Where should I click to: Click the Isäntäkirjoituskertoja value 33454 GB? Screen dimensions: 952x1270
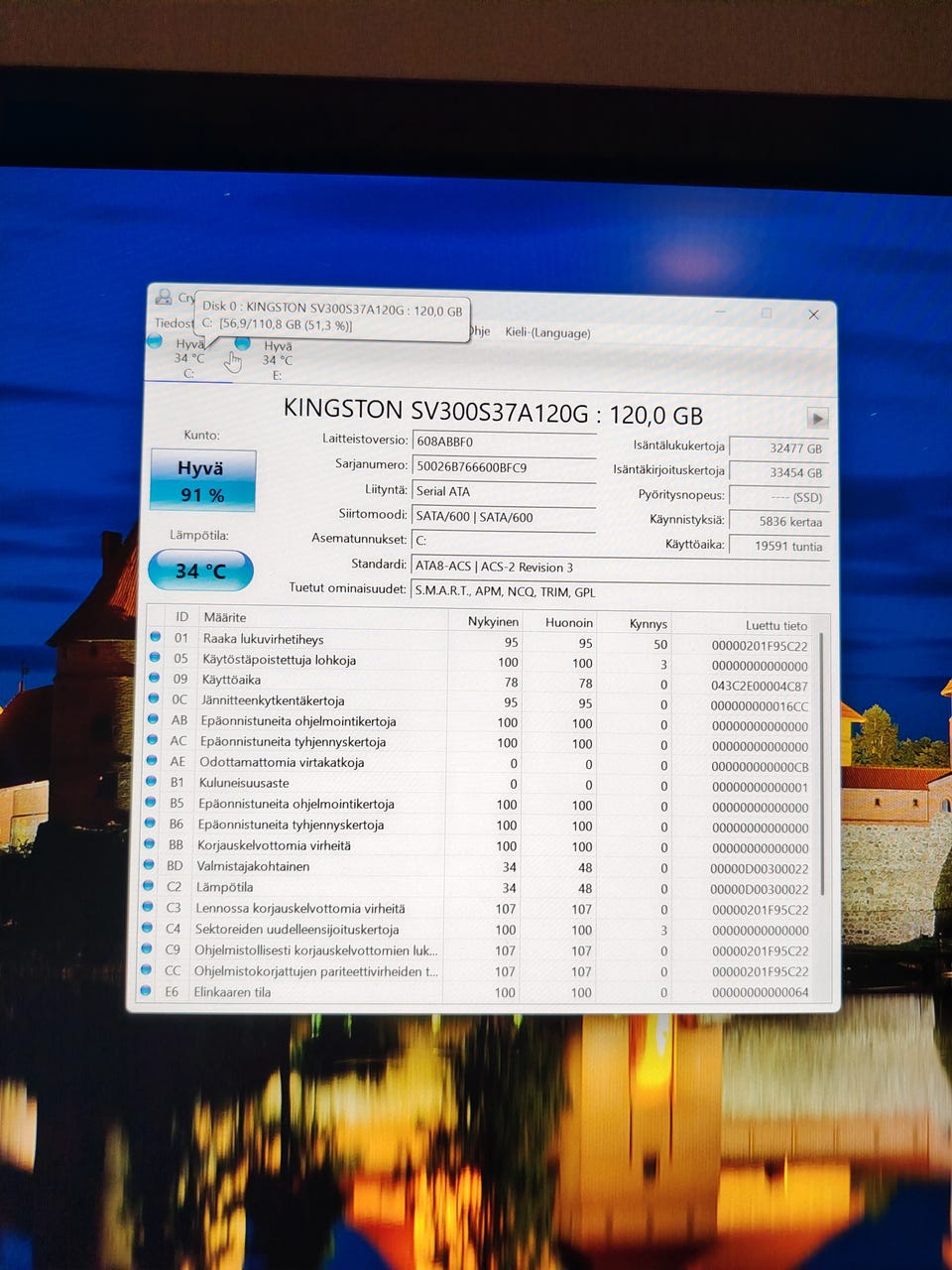coord(778,472)
